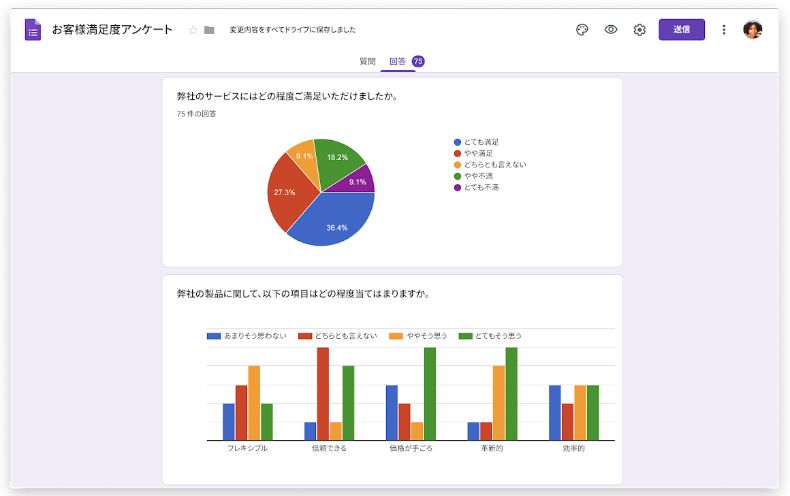Click the 送信 send button
The height and width of the screenshot is (496, 790).
pyautogui.click(x=681, y=30)
